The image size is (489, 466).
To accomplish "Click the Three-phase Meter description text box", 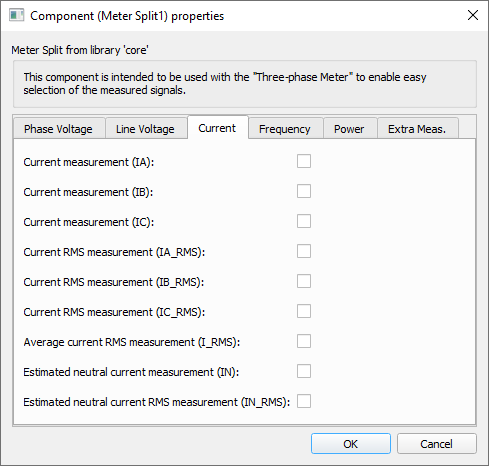I will [x=245, y=84].
